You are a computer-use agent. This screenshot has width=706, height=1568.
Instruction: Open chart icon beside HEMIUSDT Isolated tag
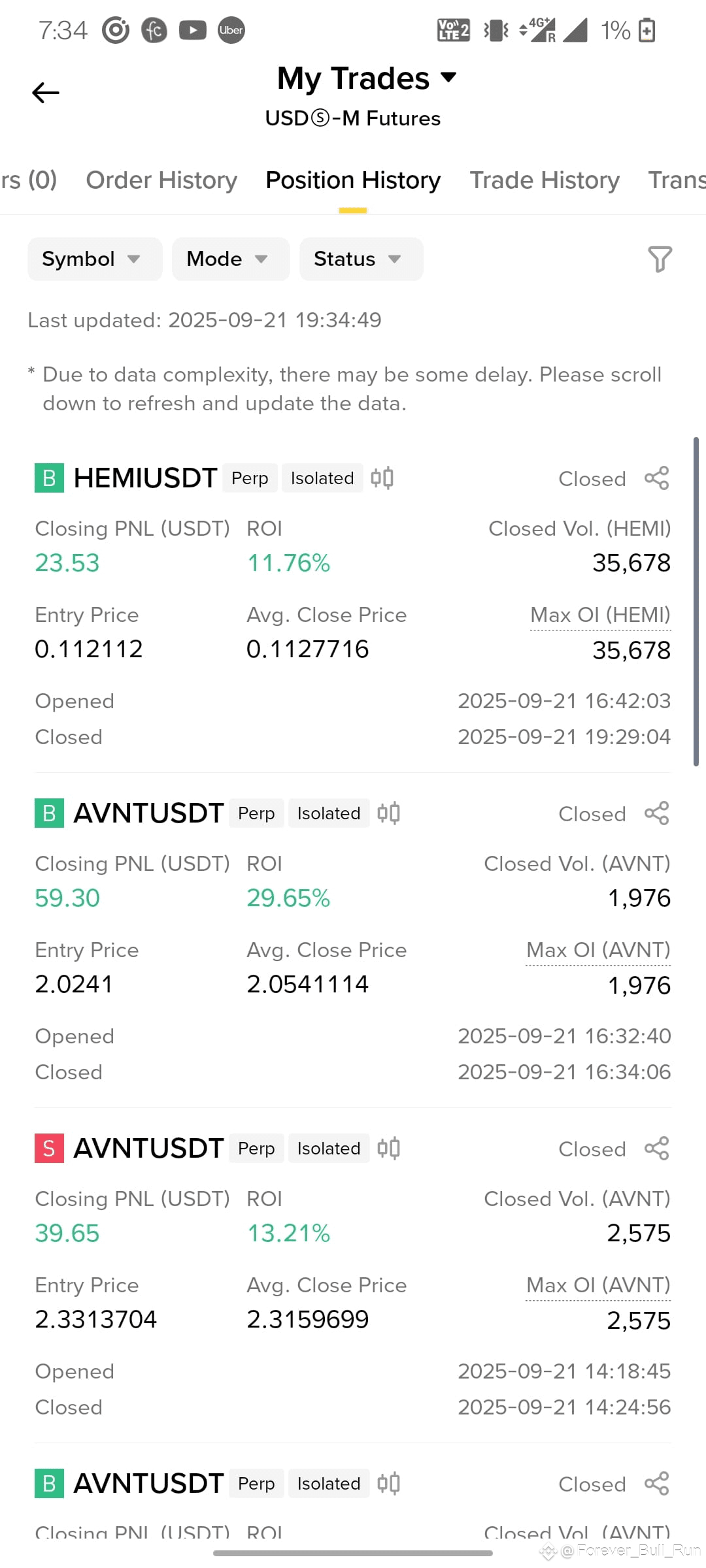[x=382, y=478]
